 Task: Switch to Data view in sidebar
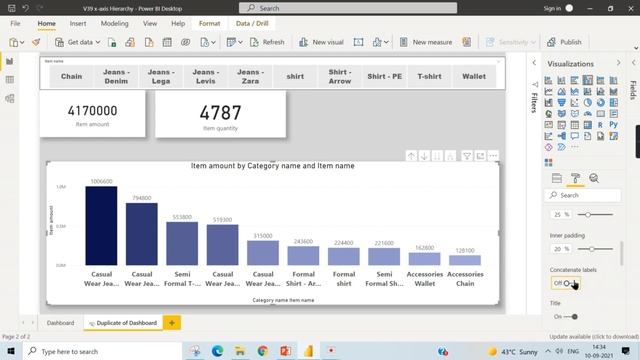pyautogui.click(x=10, y=80)
